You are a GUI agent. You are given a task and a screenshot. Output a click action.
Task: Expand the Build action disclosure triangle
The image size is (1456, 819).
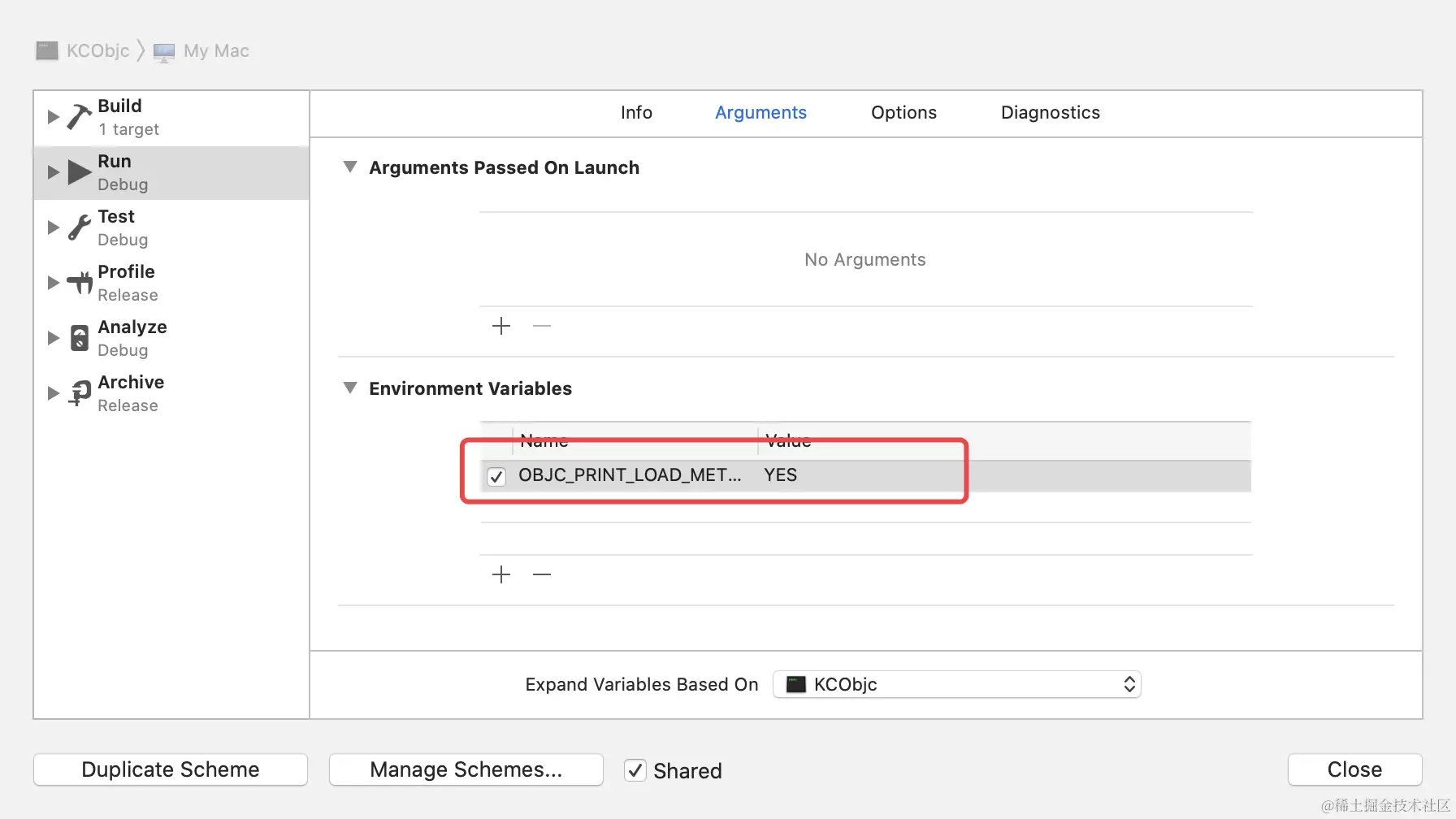pos(53,117)
